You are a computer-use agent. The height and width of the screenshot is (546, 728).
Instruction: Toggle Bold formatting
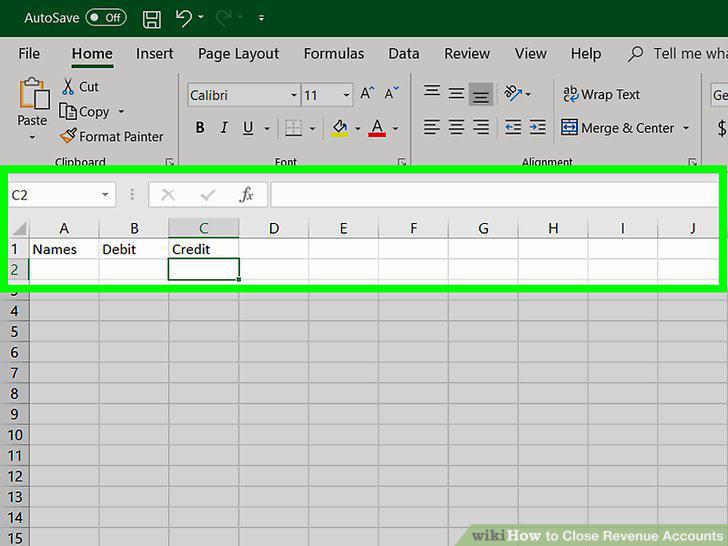coord(200,128)
